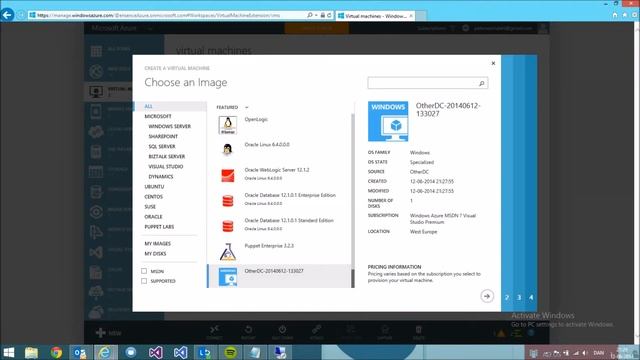Launch Google Chrome from taskbar
Image resolution: width=640 pixels, height=360 pixels.
(x=56, y=353)
